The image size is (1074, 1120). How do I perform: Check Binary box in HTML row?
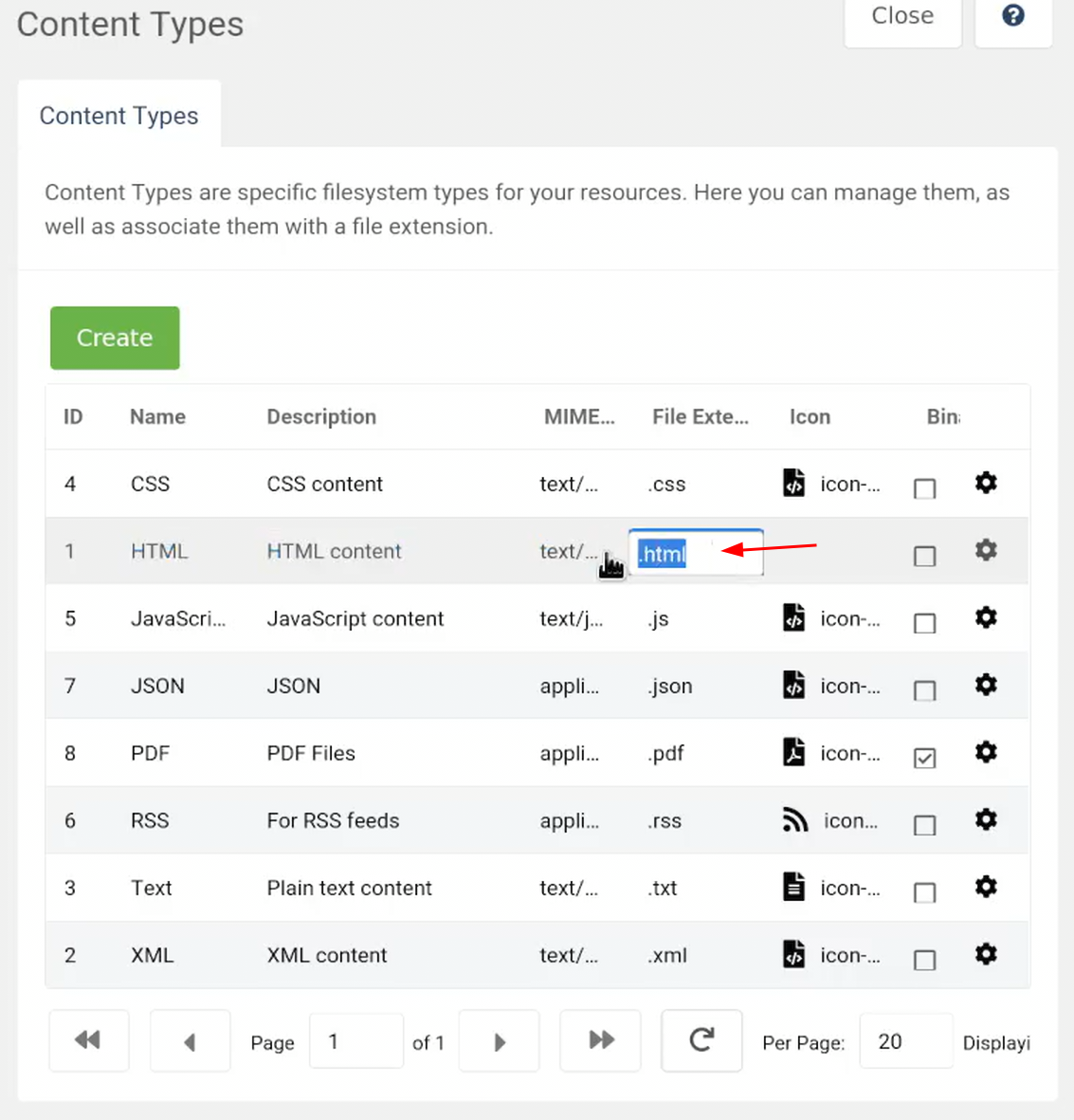tap(924, 556)
